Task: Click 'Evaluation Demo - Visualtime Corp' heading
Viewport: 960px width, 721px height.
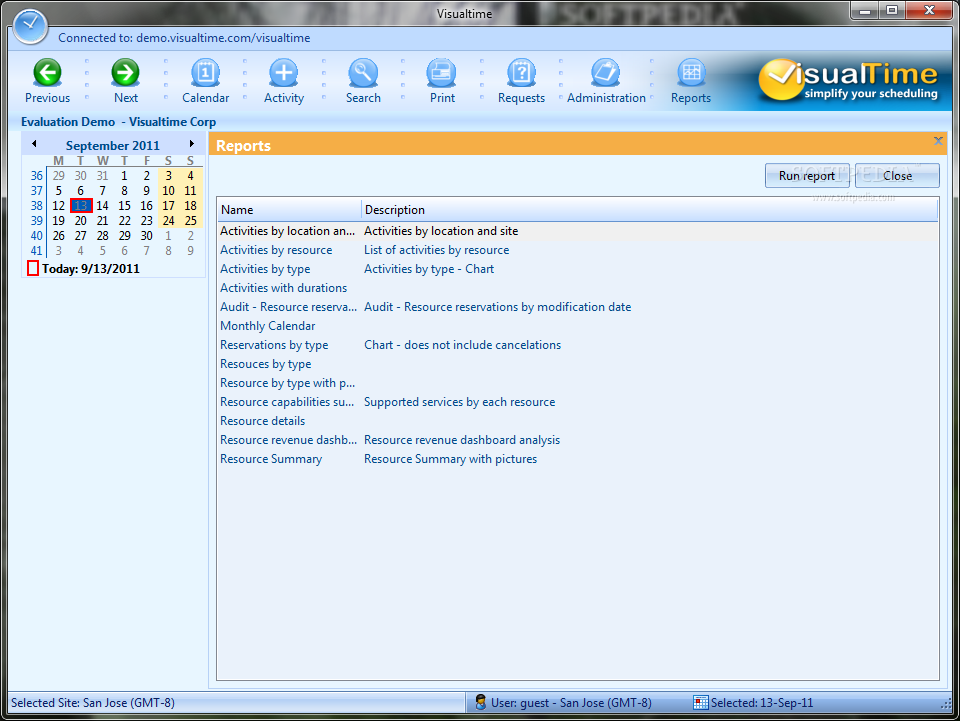Action: pos(119,122)
